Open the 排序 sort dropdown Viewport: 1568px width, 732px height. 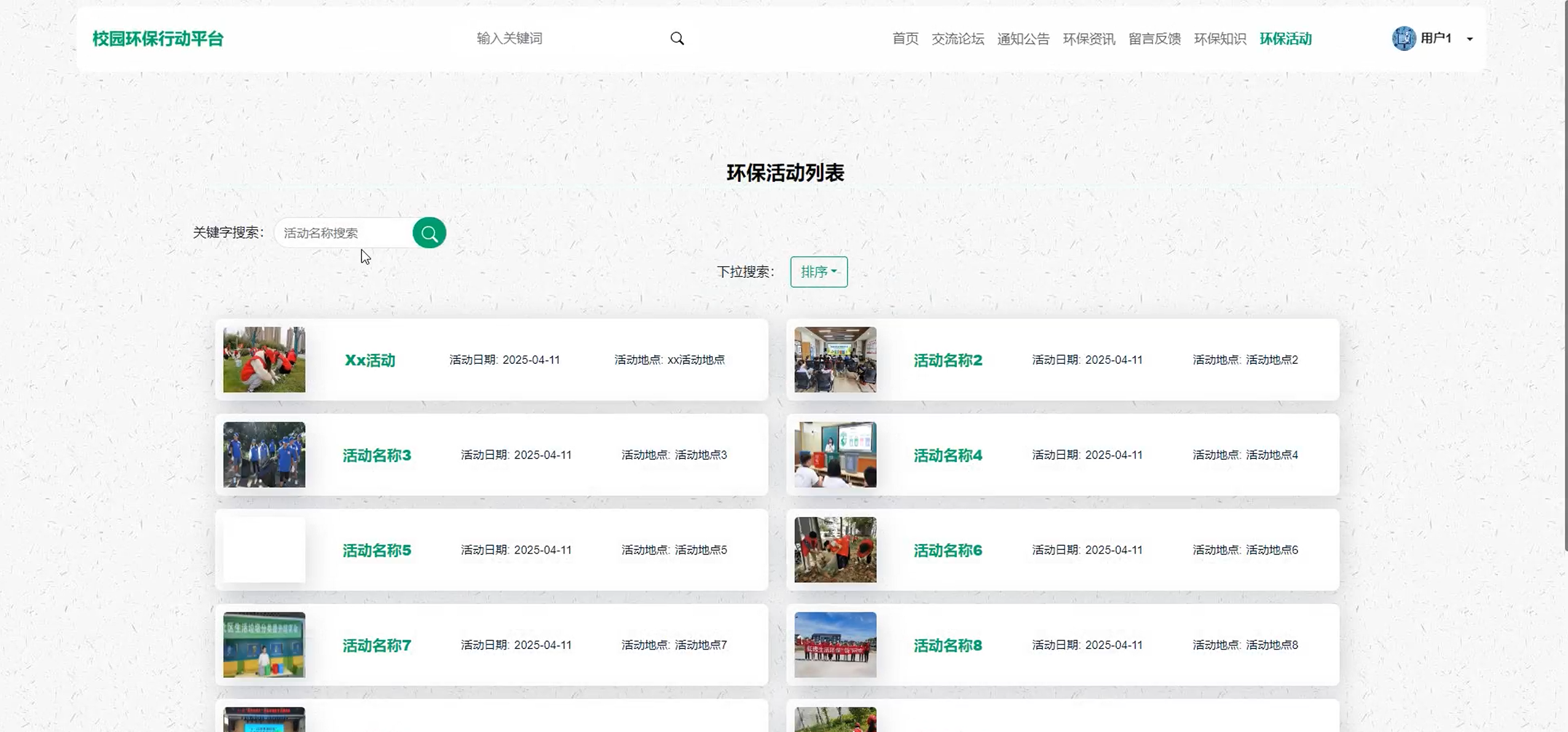(x=818, y=272)
